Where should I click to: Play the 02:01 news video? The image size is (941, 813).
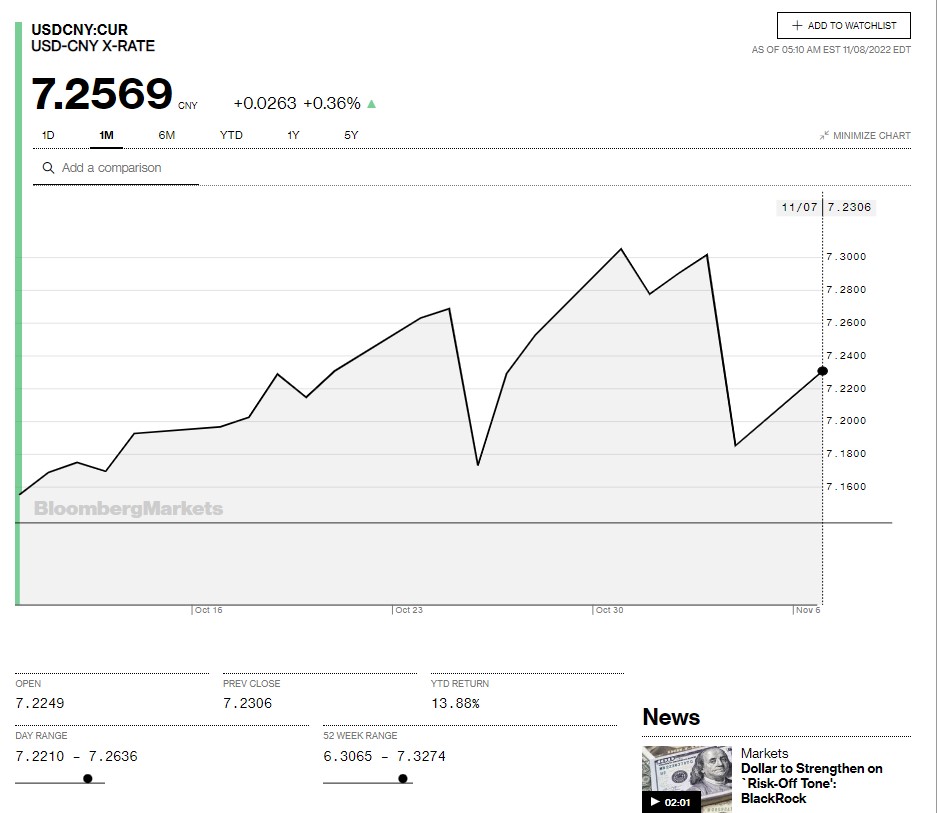671,802
